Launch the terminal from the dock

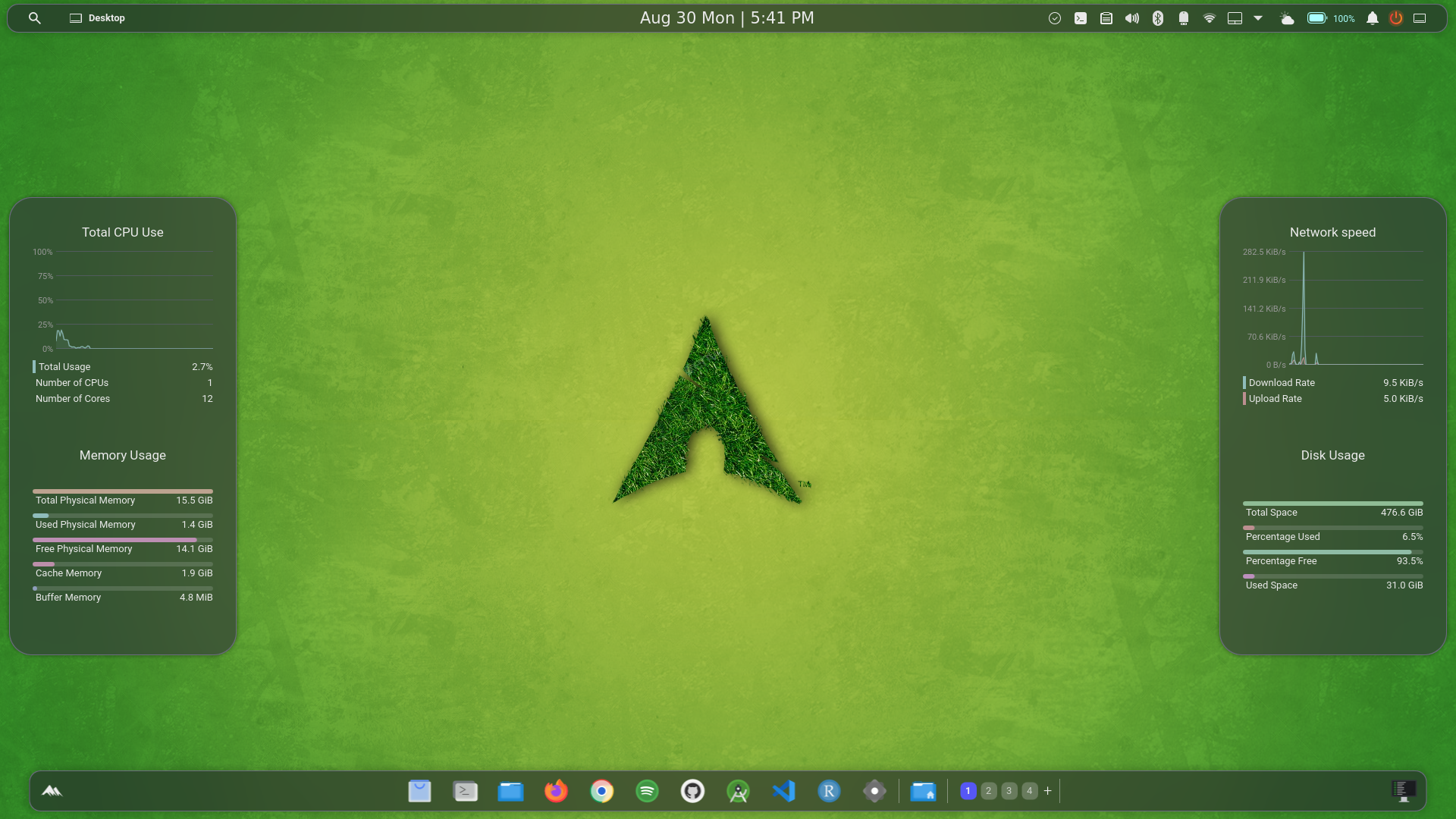[465, 791]
